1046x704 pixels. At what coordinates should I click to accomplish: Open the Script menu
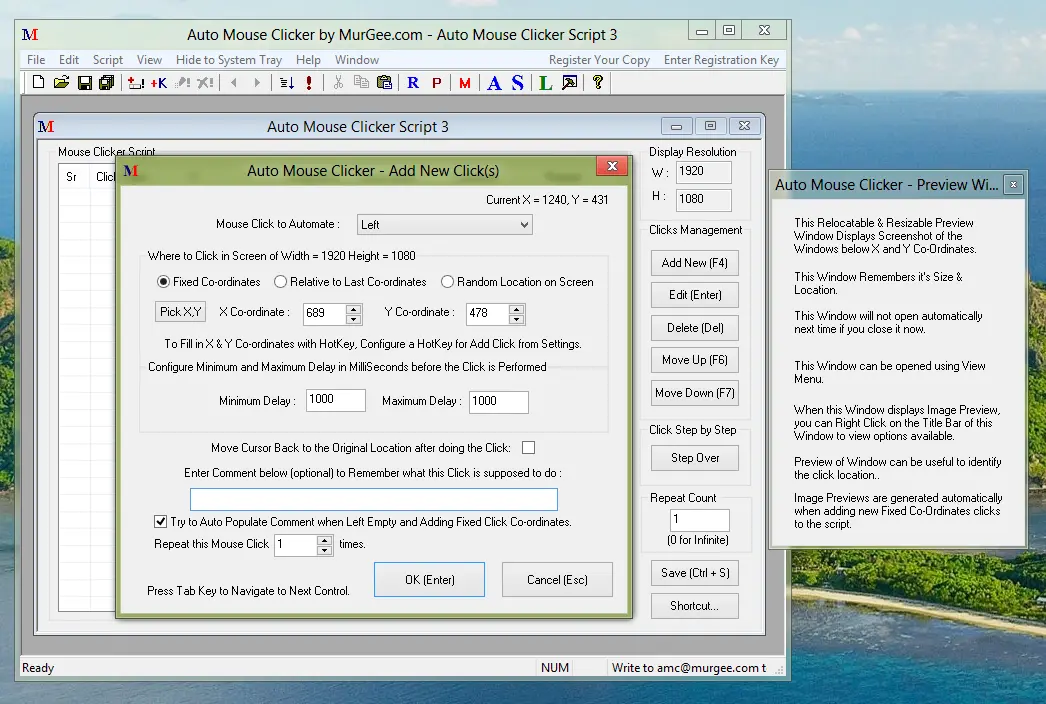[x=108, y=60]
